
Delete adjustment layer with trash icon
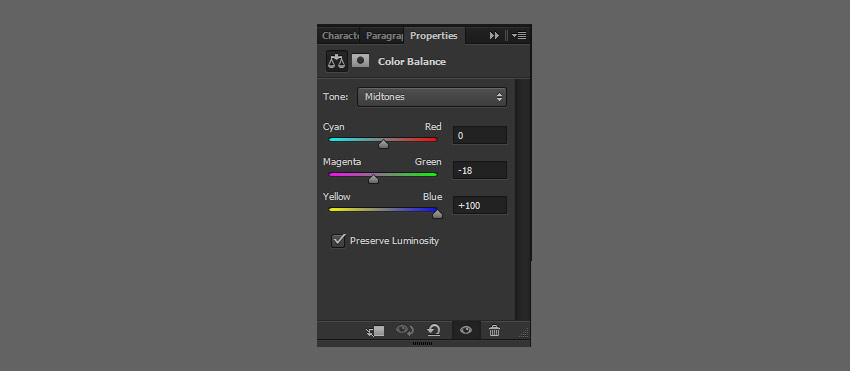tap(494, 330)
